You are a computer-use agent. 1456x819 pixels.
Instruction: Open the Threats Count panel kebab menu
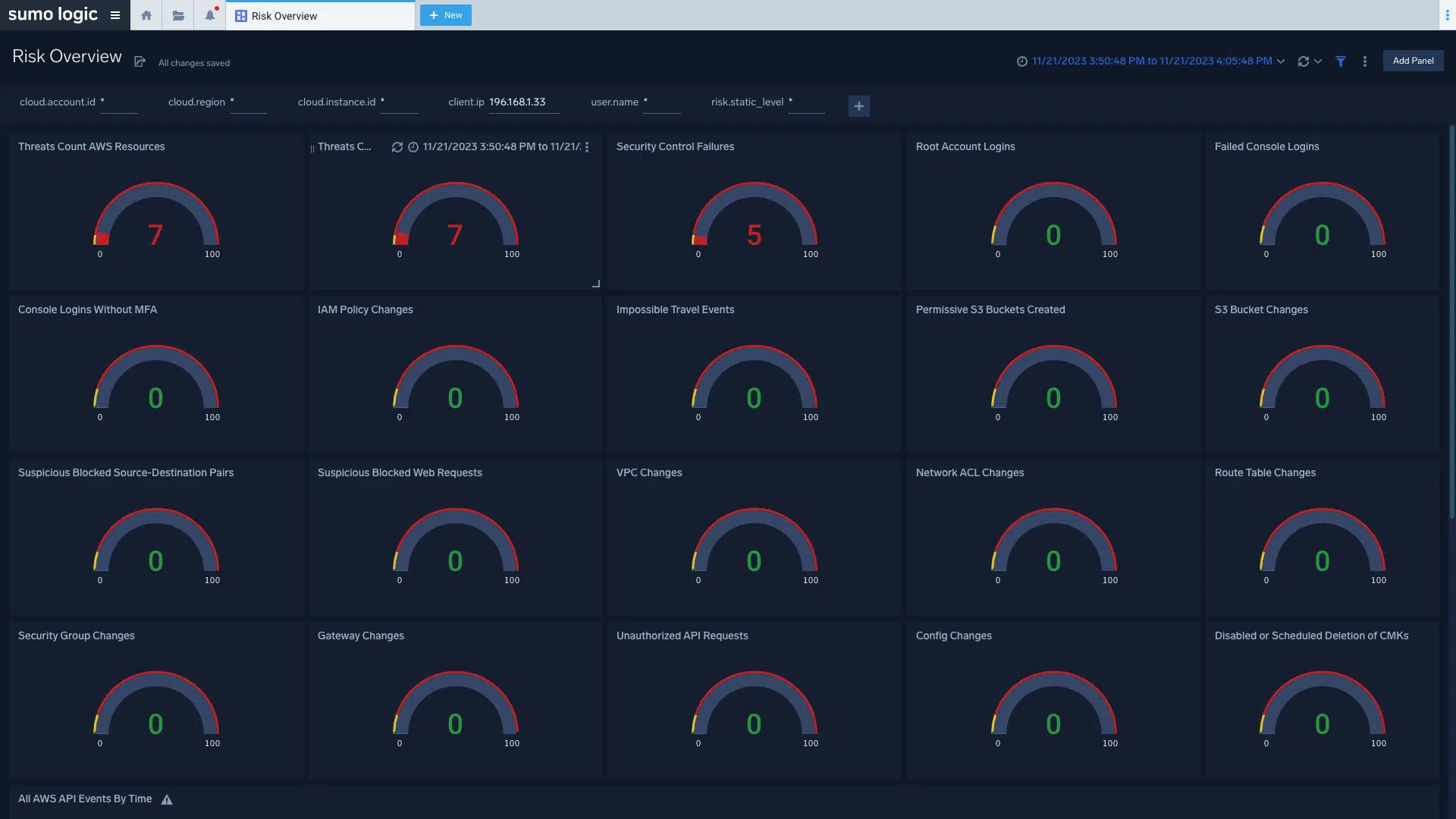pos(587,147)
